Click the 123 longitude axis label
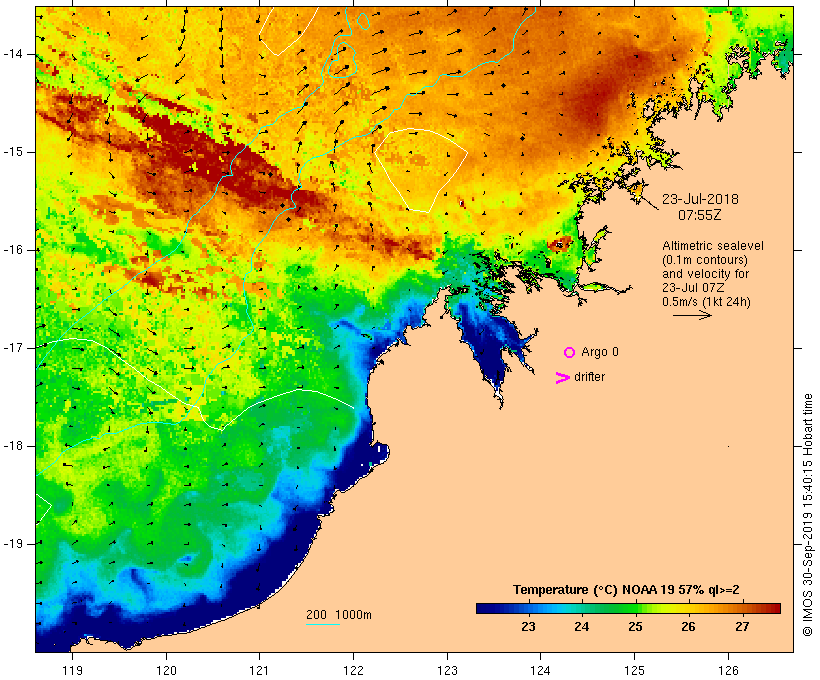This screenshot has height=680, width=820. pos(447,671)
